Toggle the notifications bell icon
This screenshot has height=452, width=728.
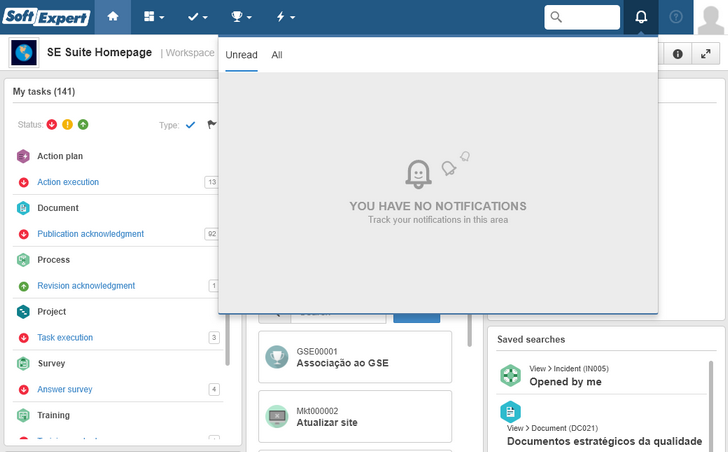click(x=641, y=17)
